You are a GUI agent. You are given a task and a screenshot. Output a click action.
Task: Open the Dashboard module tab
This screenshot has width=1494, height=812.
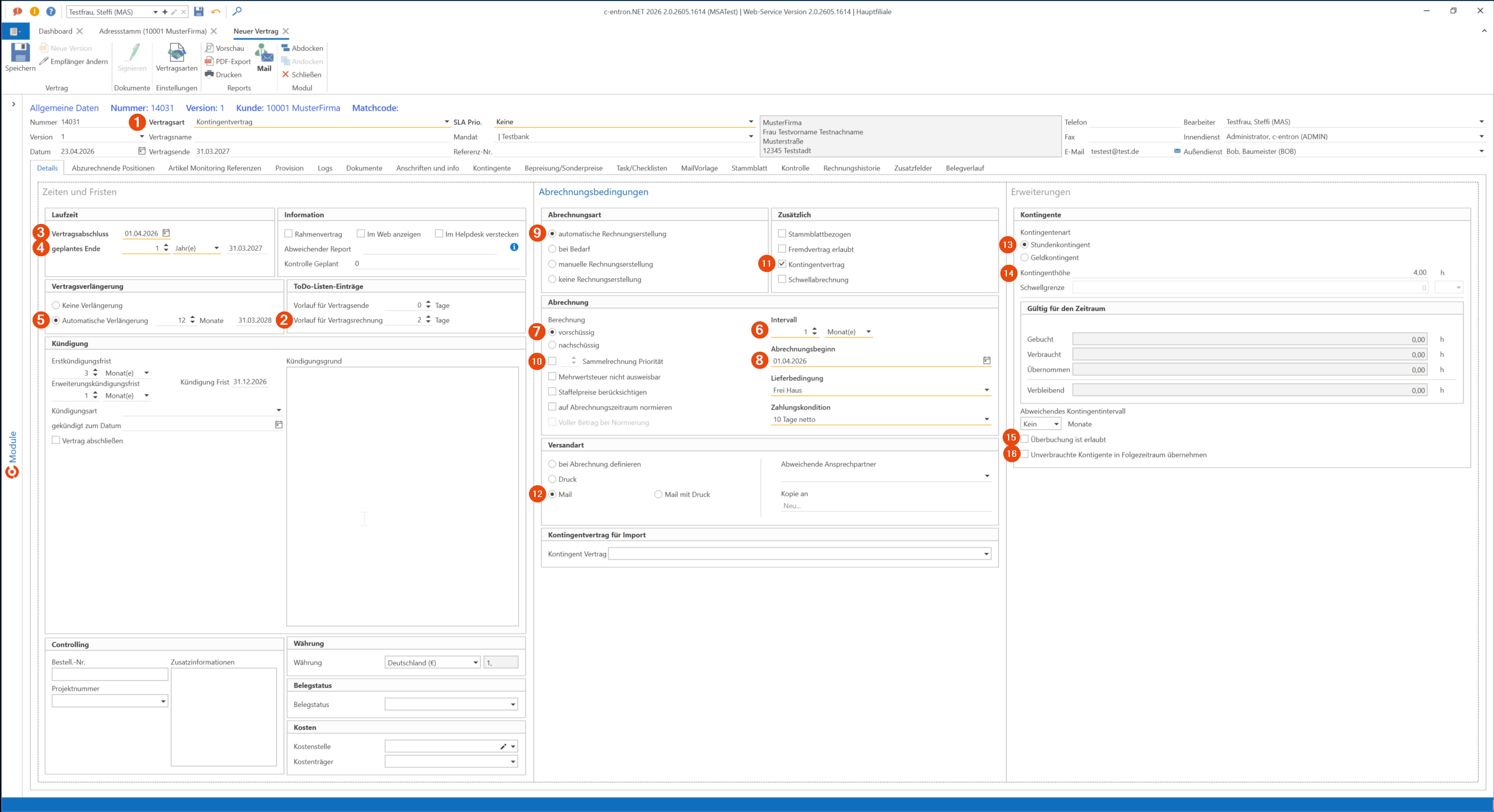[55, 31]
